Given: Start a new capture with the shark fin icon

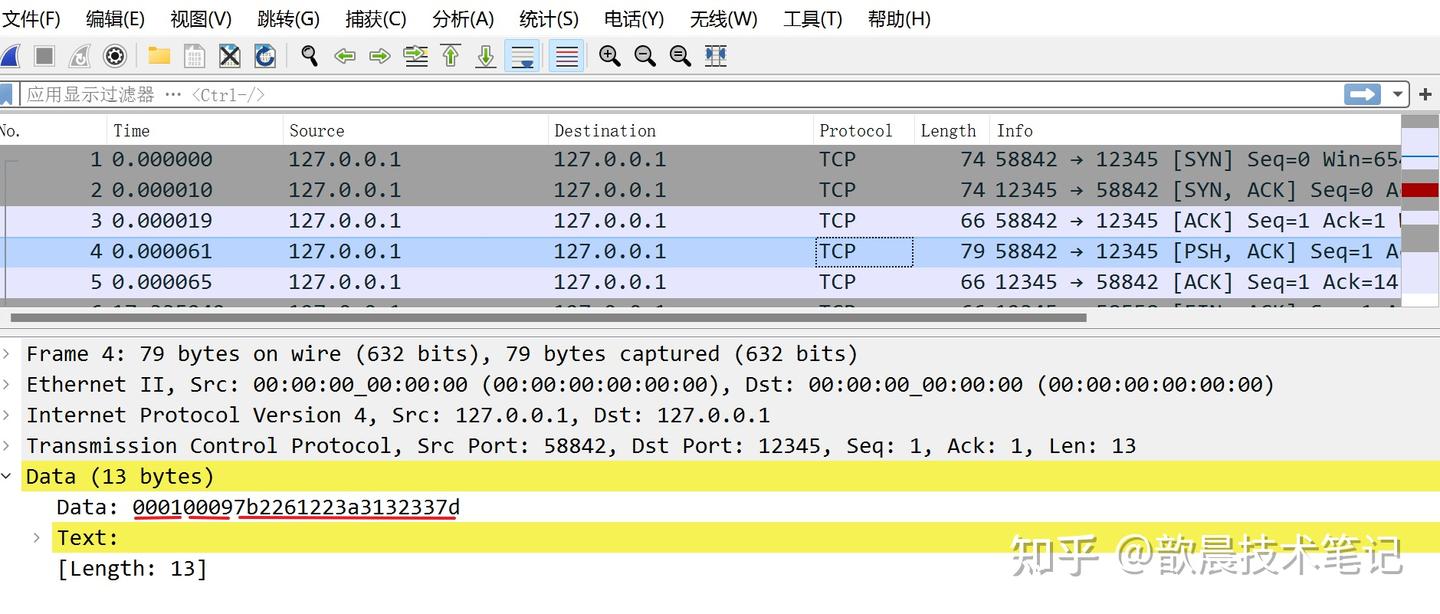Looking at the screenshot, I should click(12, 55).
